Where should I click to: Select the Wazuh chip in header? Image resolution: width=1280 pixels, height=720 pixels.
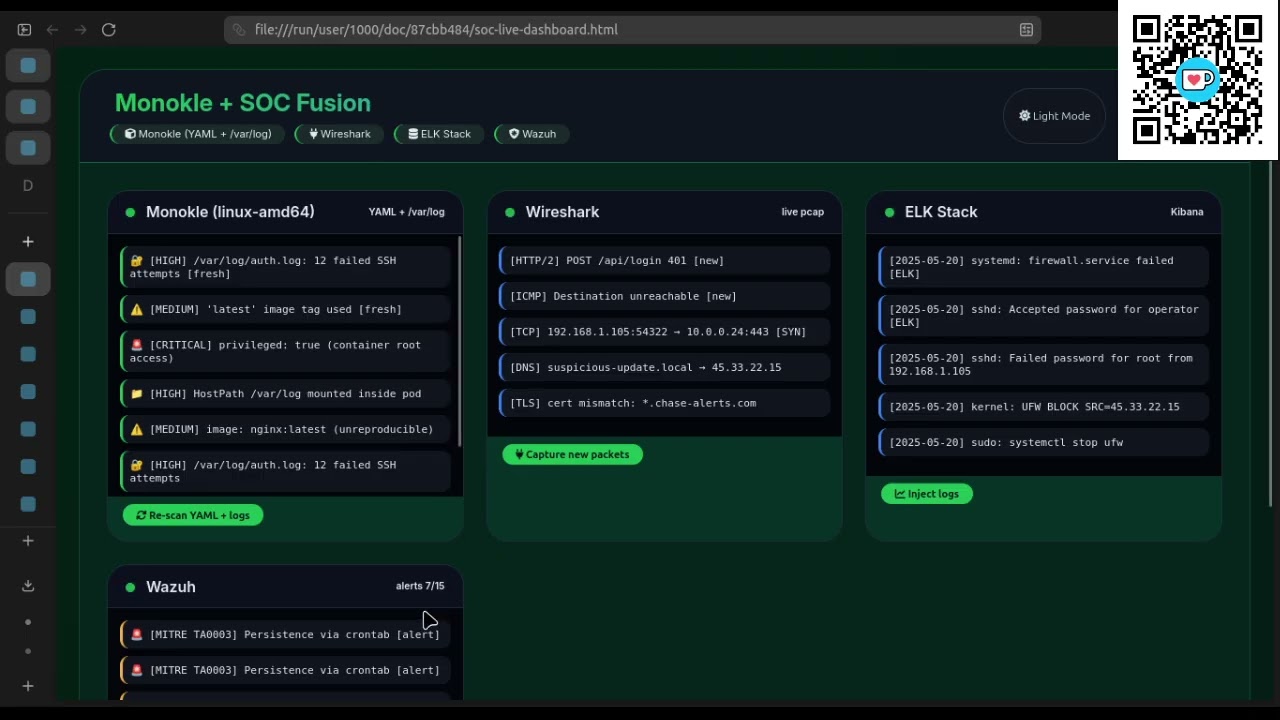[532, 134]
